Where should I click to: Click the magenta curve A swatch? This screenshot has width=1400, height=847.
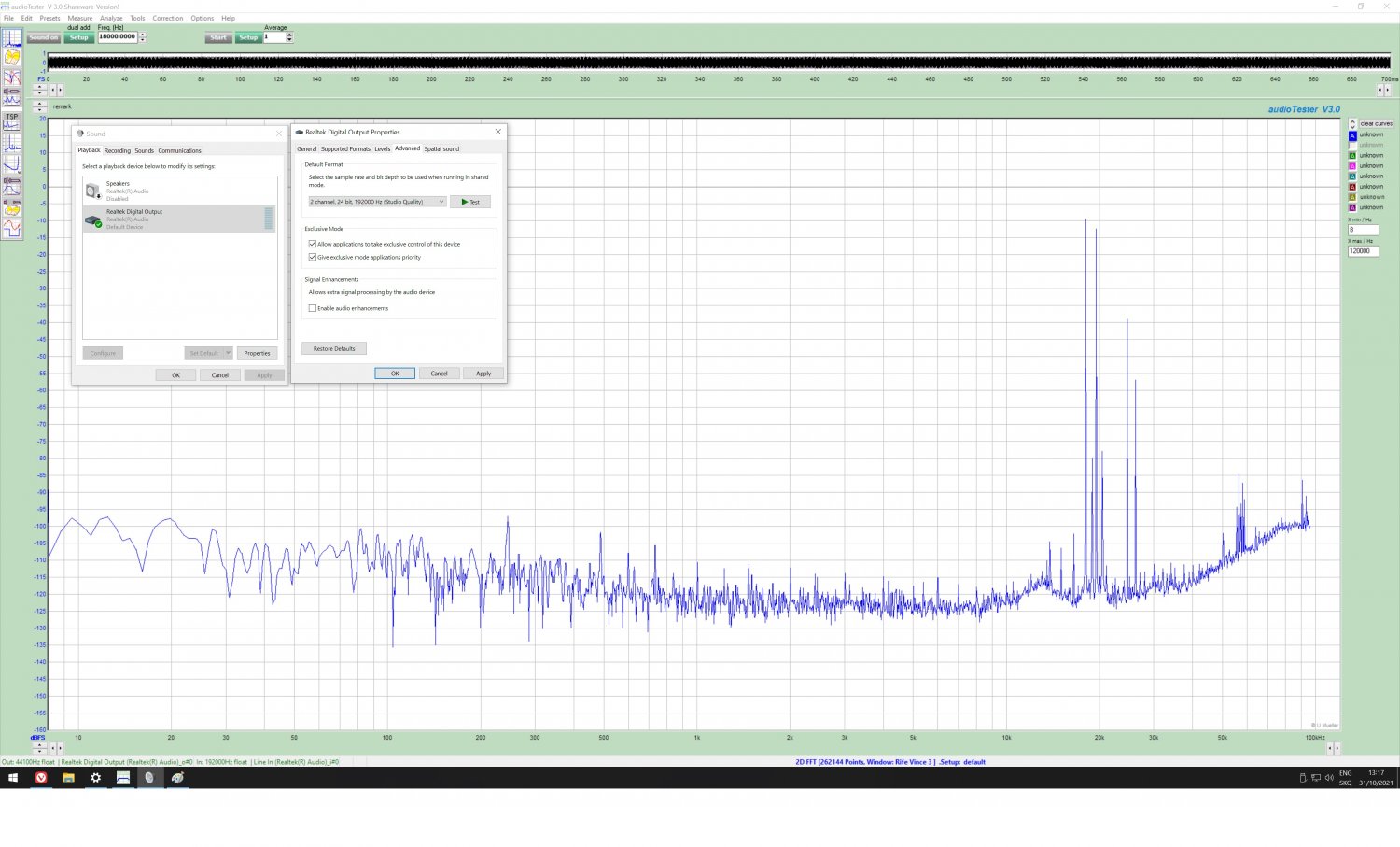(1352, 166)
